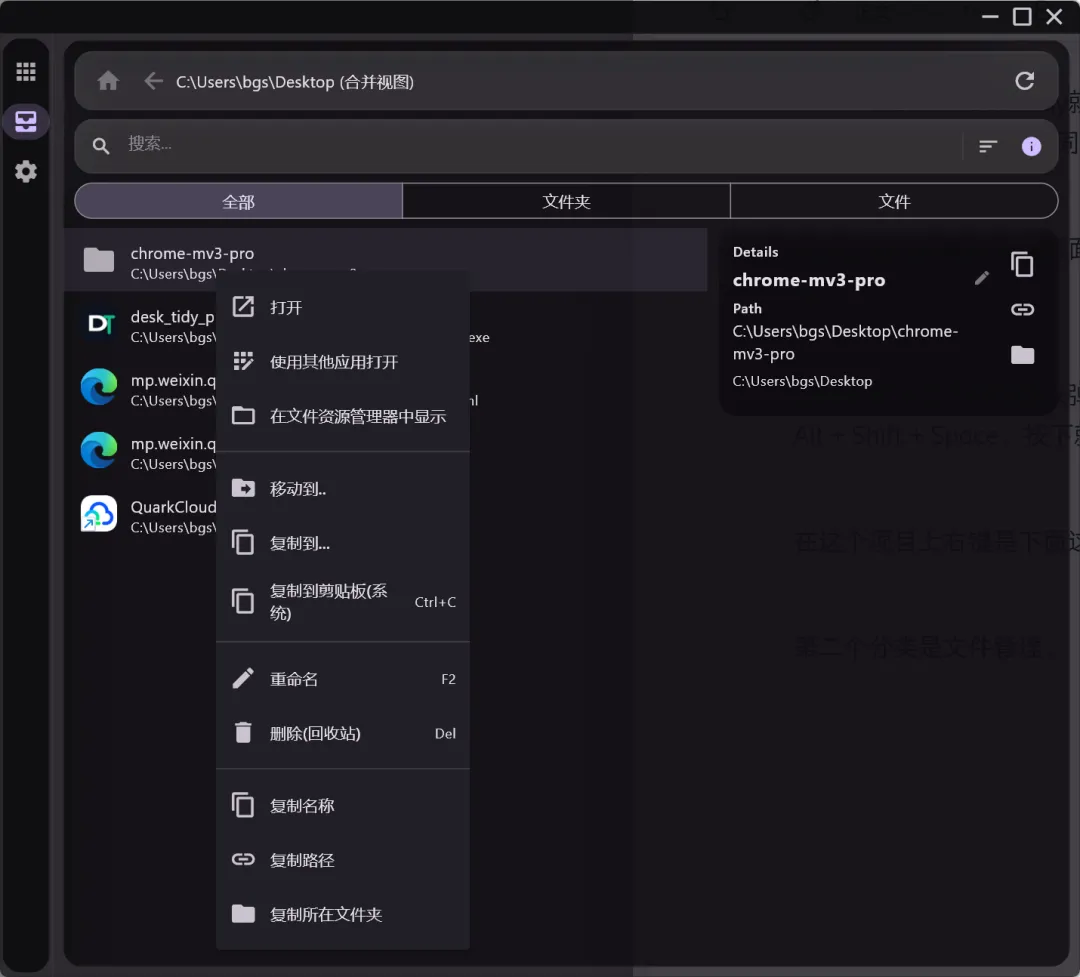Click the C:\Users\bgs\Desktop path text in Details
Image resolution: width=1080 pixels, height=977 pixels.
pyautogui.click(x=802, y=381)
